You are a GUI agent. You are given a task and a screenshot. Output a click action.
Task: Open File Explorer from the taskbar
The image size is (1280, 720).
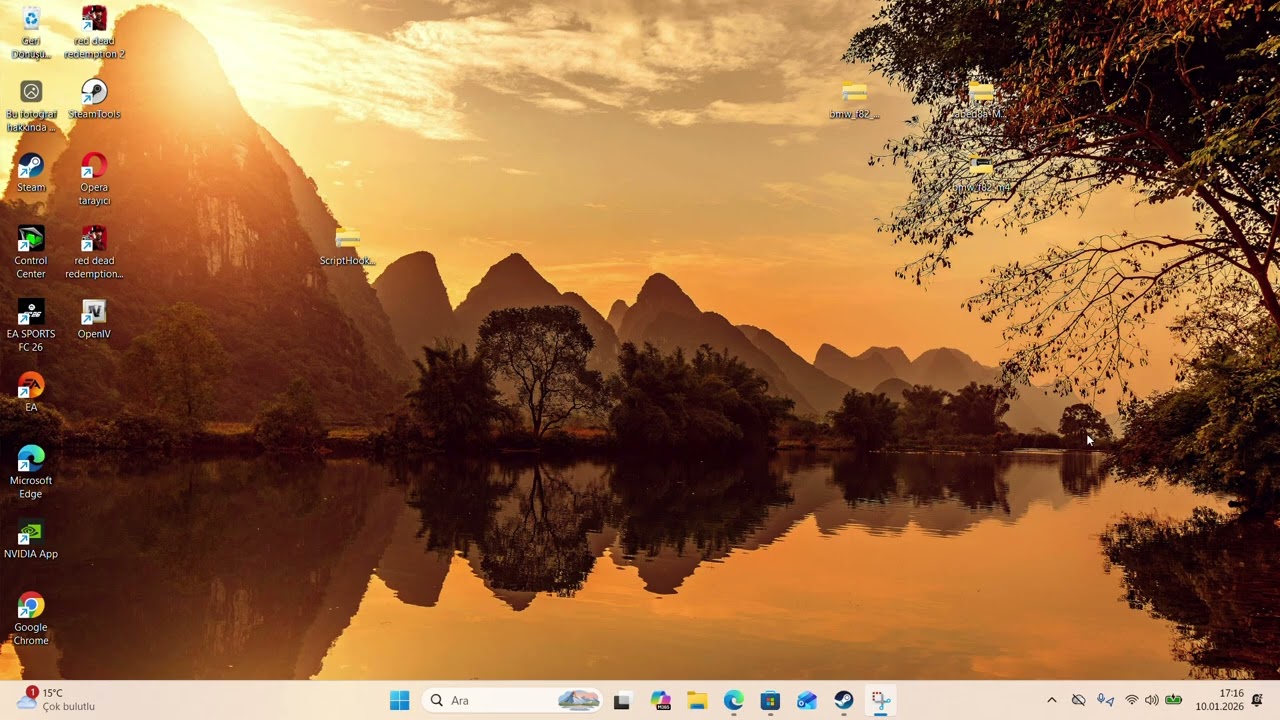(x=697, y=700)
